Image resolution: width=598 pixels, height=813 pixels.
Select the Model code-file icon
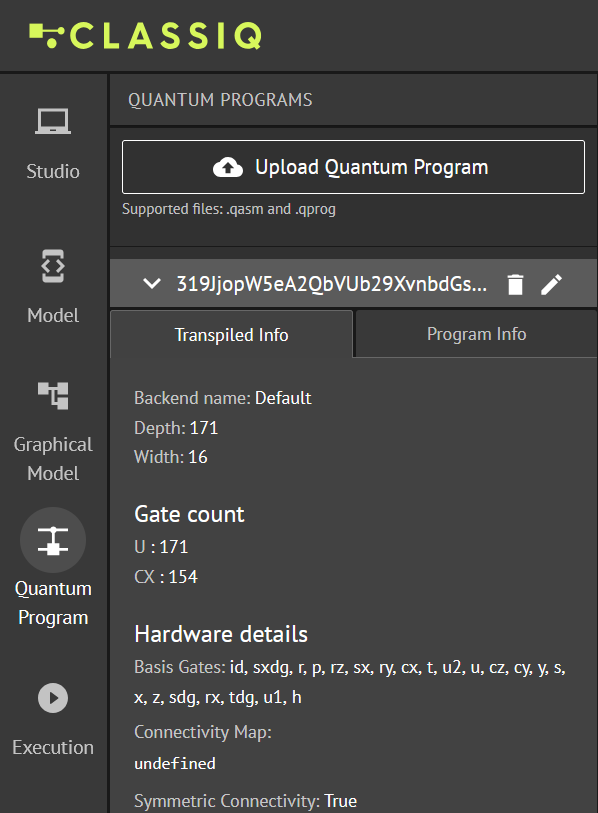[53, 266]
